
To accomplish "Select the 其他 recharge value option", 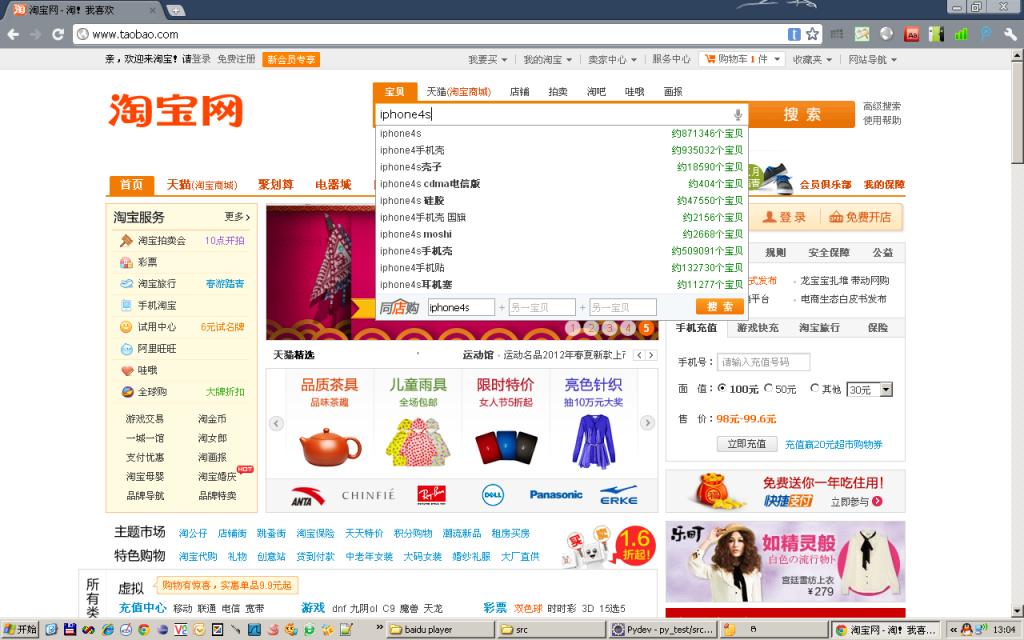I will point(814,388).
